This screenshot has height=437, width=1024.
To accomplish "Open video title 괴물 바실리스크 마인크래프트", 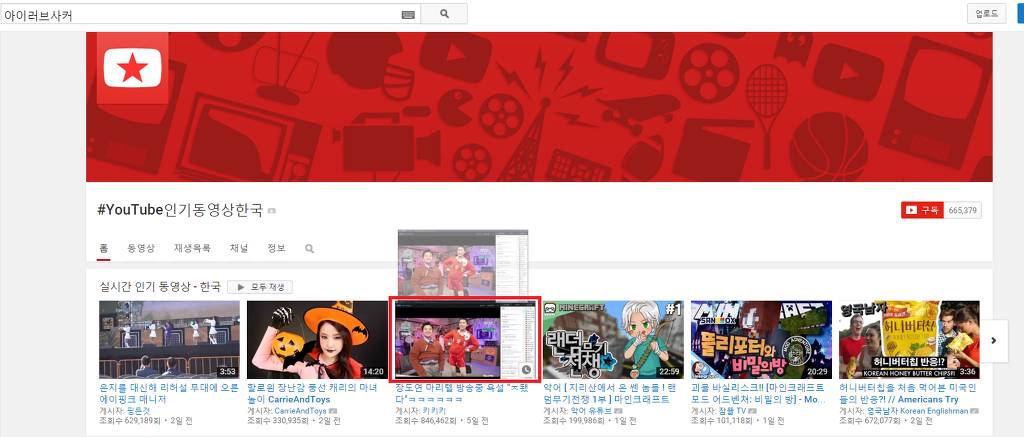I will (760, 393).
